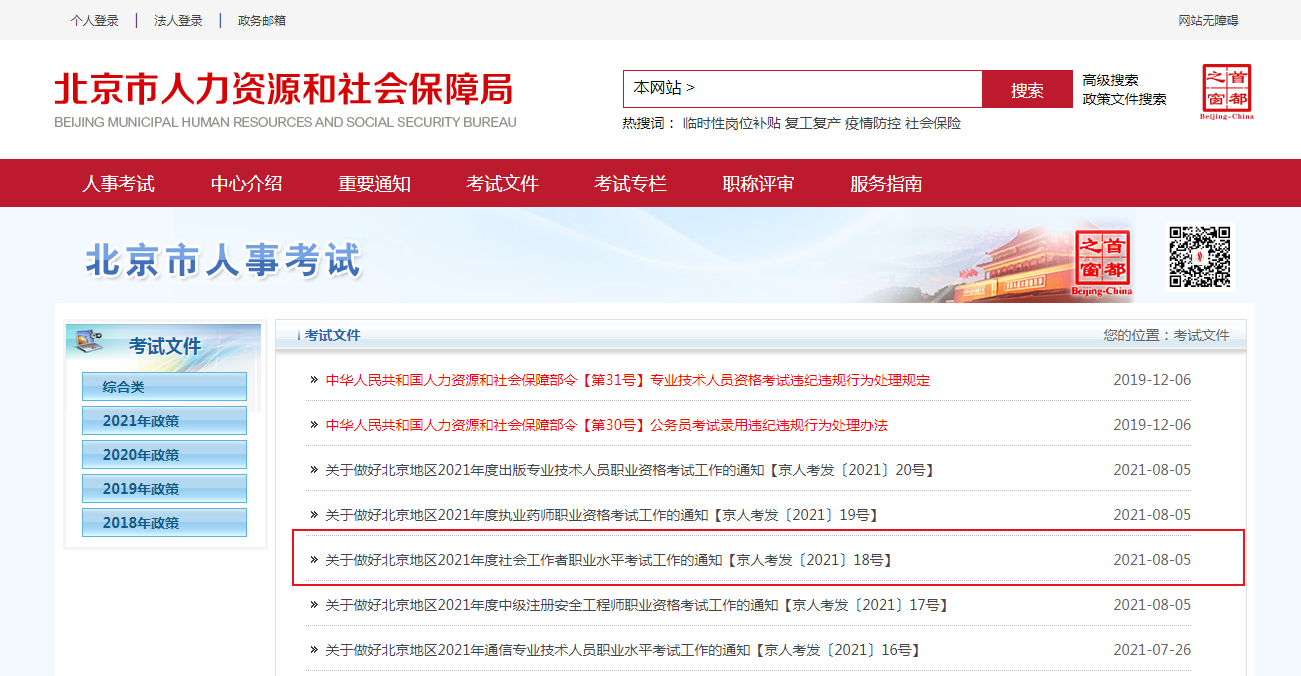Screen dimensions: 1301x676
Task: Select 综合类 in sidebar
Action: (164, 387)
